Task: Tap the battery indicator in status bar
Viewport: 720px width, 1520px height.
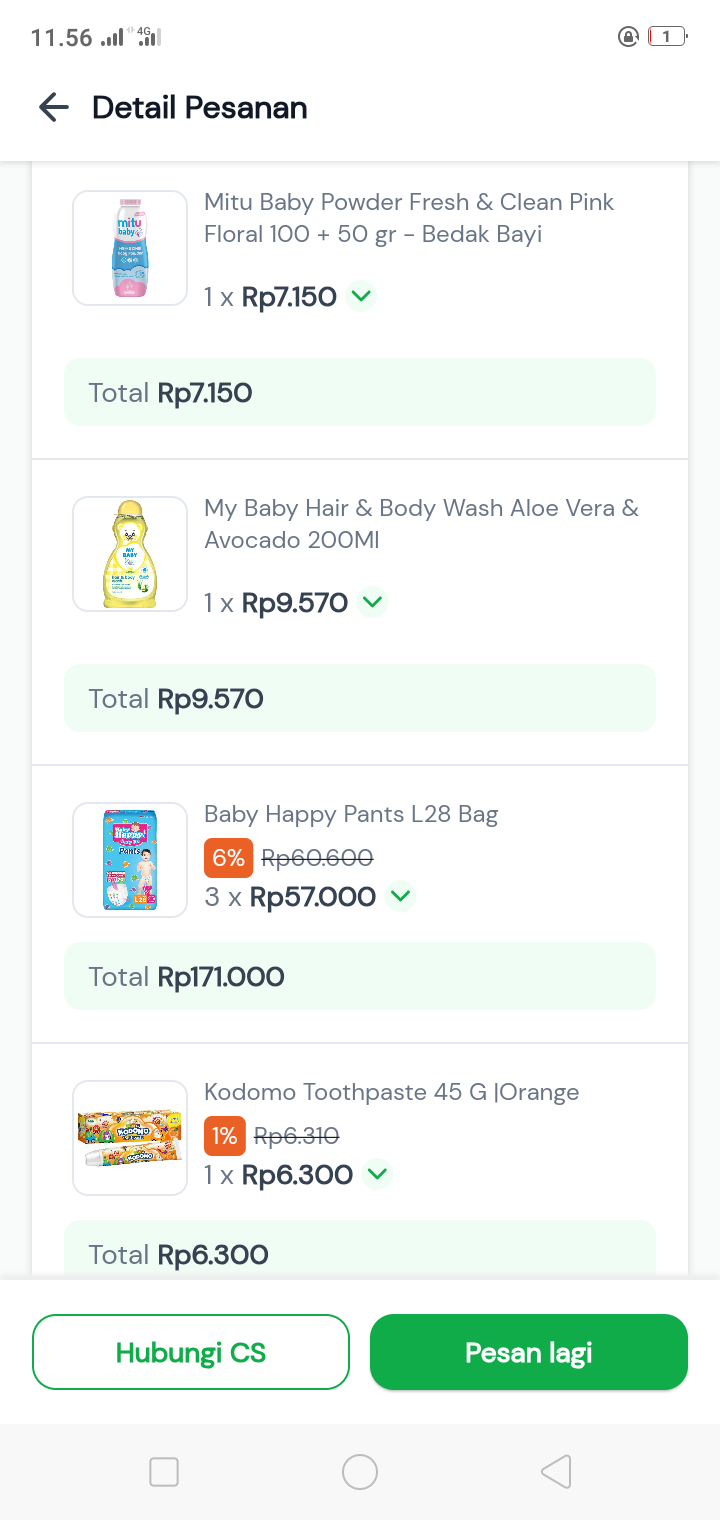Action: (667, 37)
